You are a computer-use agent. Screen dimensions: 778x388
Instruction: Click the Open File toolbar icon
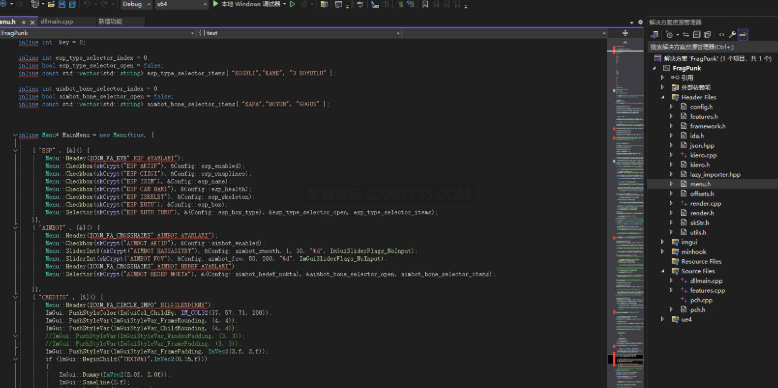pyautogui.click(x=52, y=4)
